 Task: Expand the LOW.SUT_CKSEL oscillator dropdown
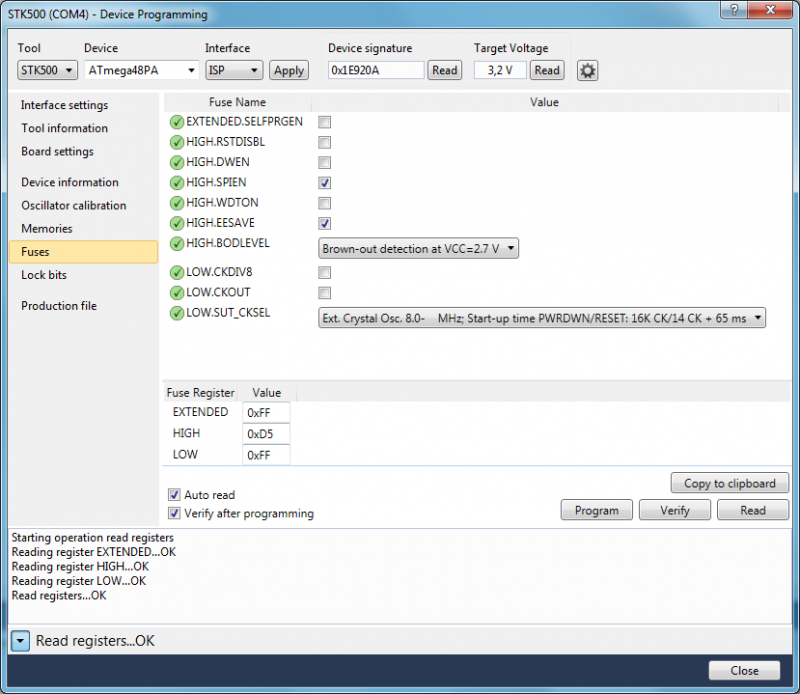[541, 318]
